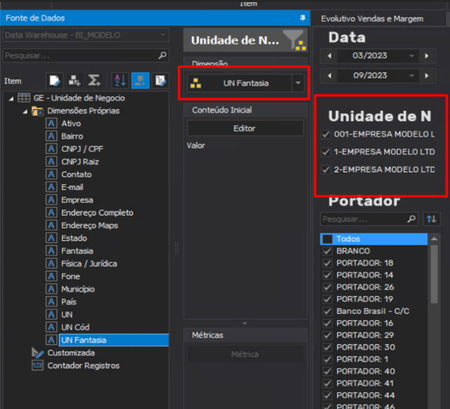Click the Portador sort arrows icon
The width and height of the screenshot is (450, 409).
tap(431, 219)
